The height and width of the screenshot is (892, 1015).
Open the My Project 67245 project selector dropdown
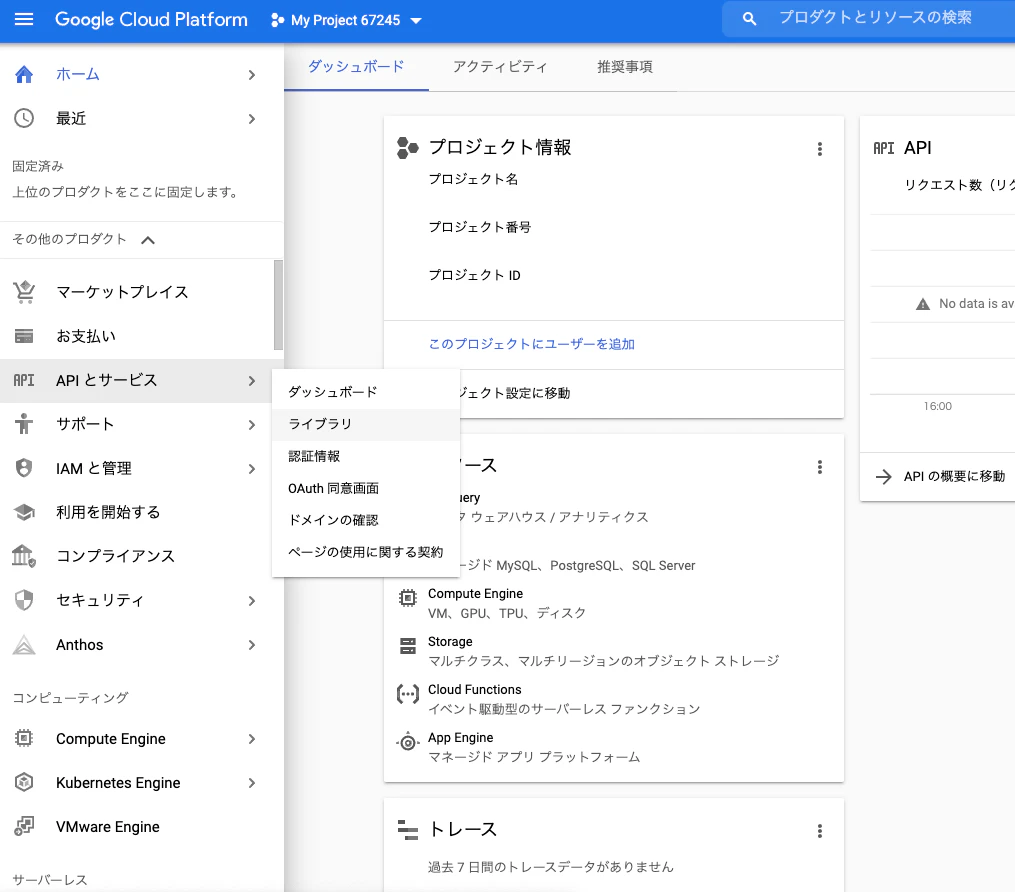(346, 20)
